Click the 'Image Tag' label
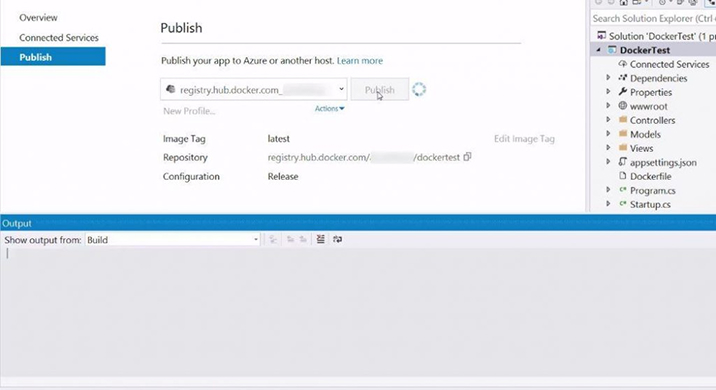The height and width of the screenshot is (390, 716). 184,139
